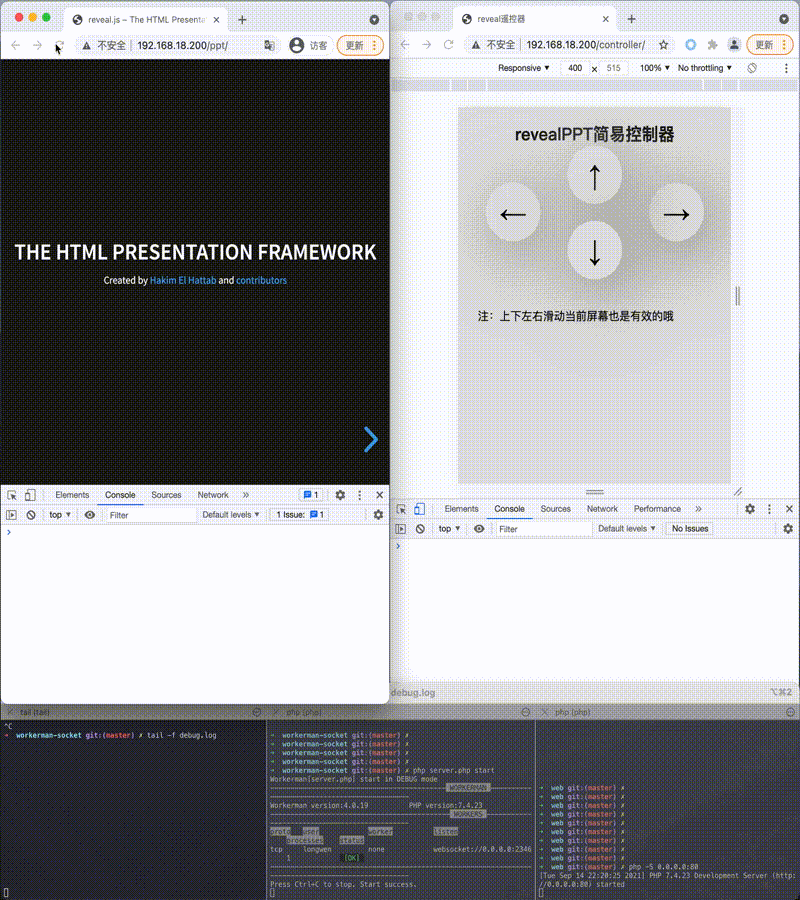Click the left arrow controller button
The image size is (800, 900).
(513, 214)
